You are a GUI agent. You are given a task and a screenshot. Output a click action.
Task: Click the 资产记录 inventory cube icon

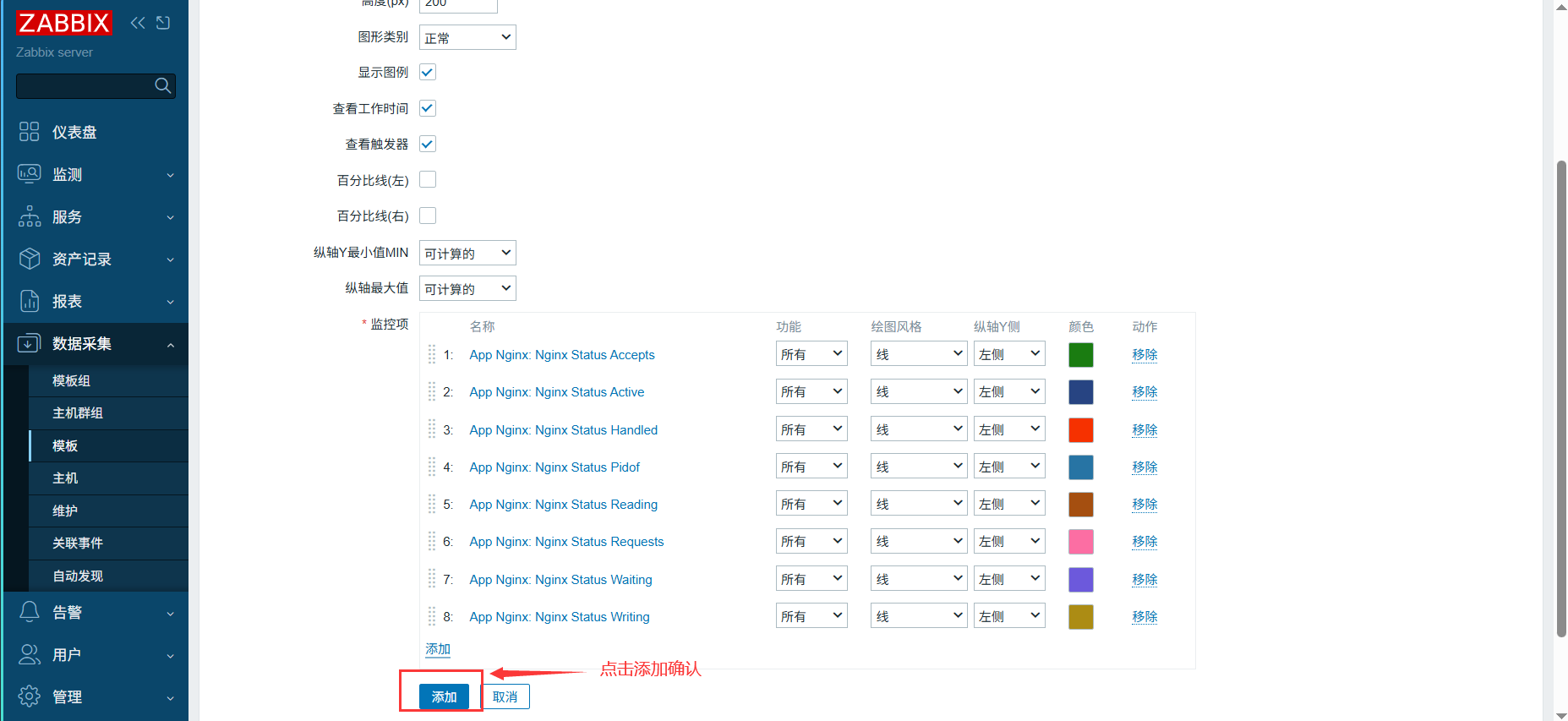30,259
